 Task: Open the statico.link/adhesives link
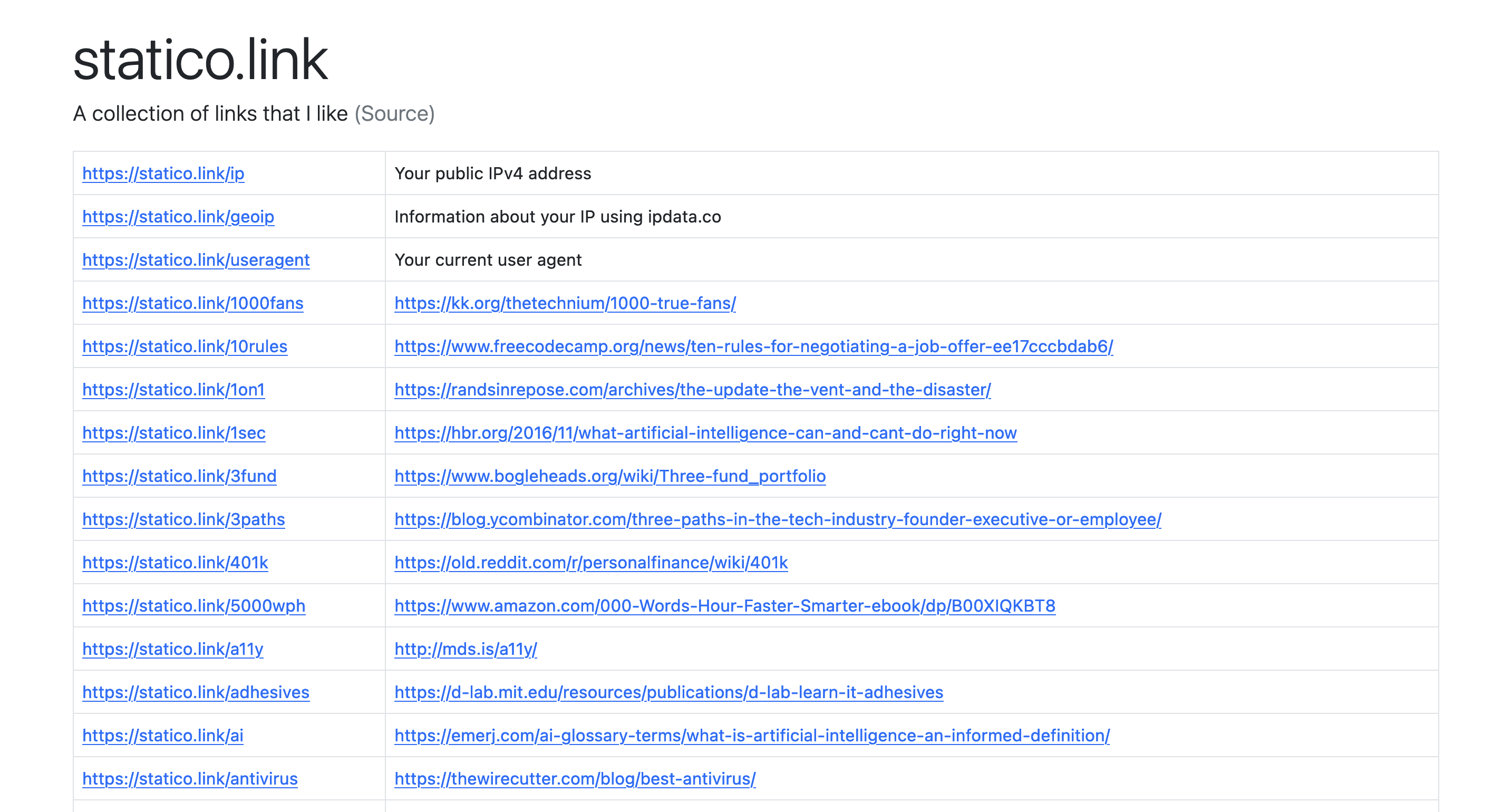coord(196,692)
